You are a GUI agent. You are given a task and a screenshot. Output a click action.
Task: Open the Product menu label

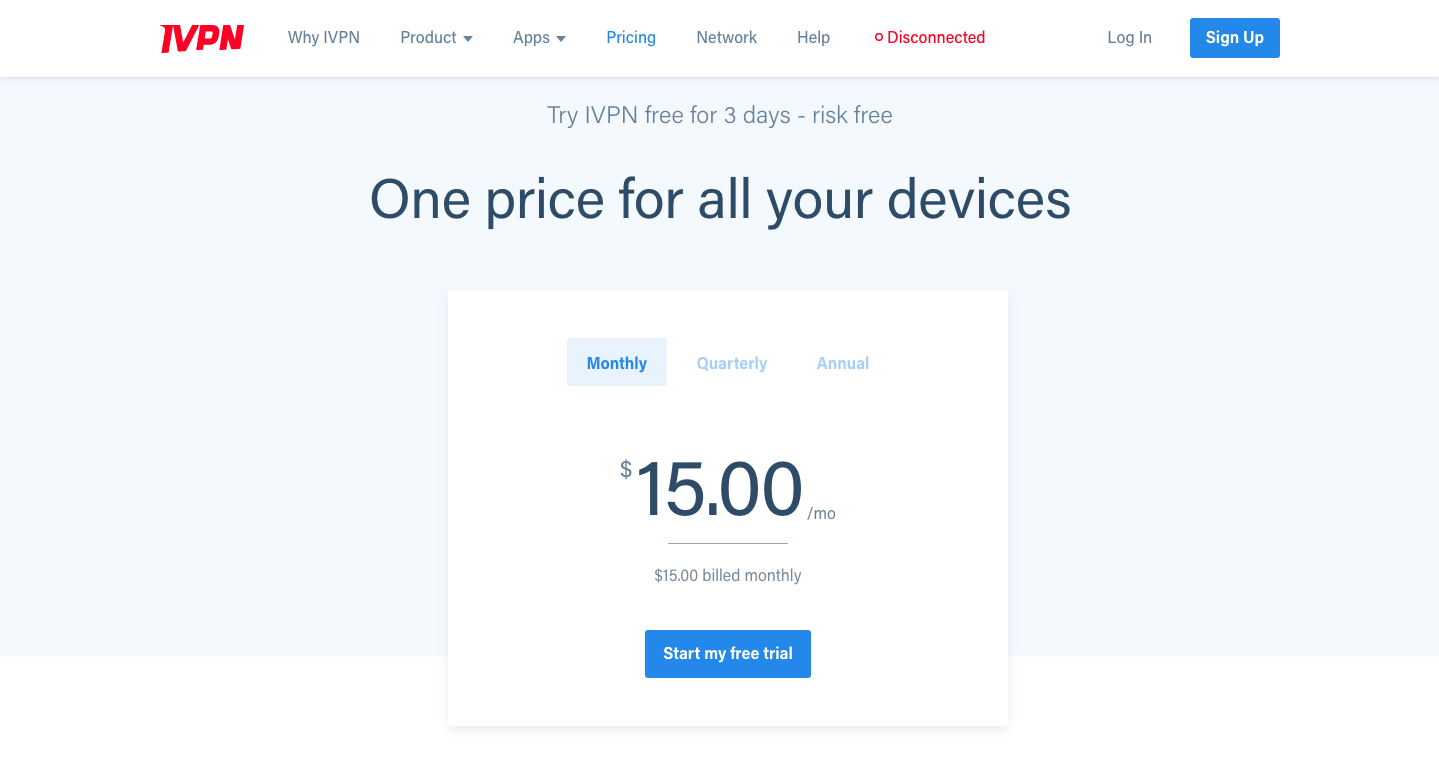tap(428, 37)
